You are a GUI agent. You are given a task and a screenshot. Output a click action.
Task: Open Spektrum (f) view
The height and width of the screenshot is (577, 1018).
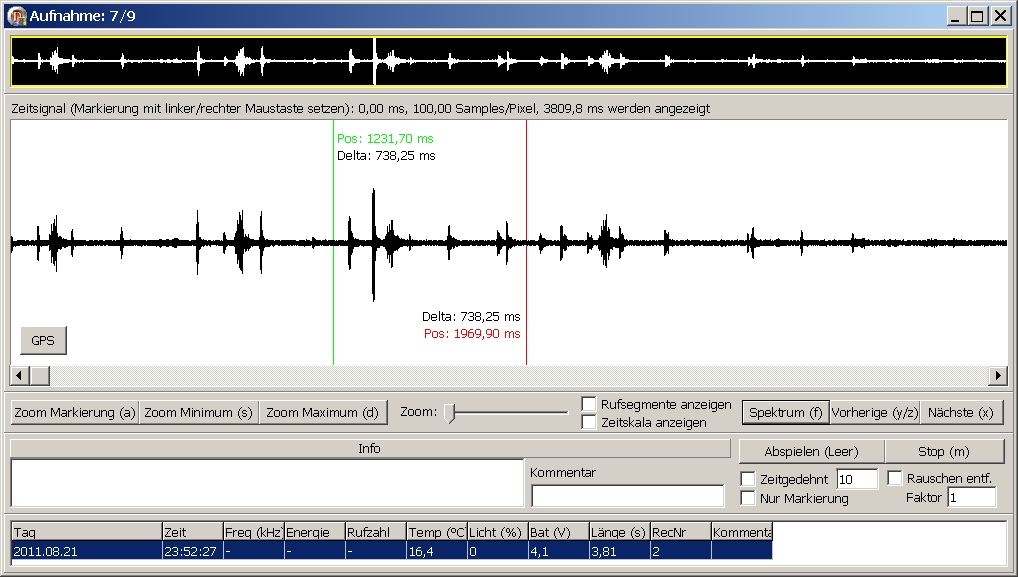coord(785,412)
